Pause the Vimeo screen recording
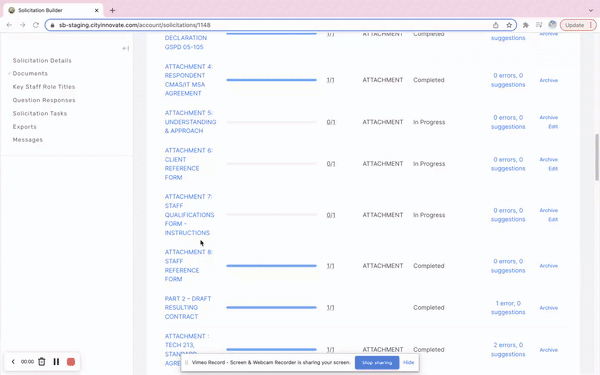Image resolution: width=600 pixels, height=375 pixels. pyautogui.click(x=56, y=362)
